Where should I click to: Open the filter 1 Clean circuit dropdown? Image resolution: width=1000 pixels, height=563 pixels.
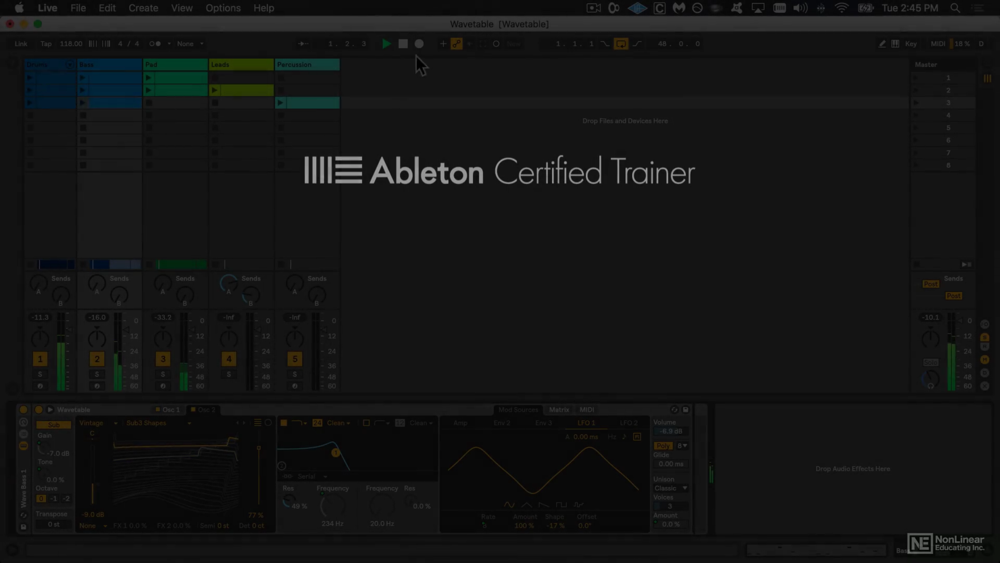coord(339,423)
